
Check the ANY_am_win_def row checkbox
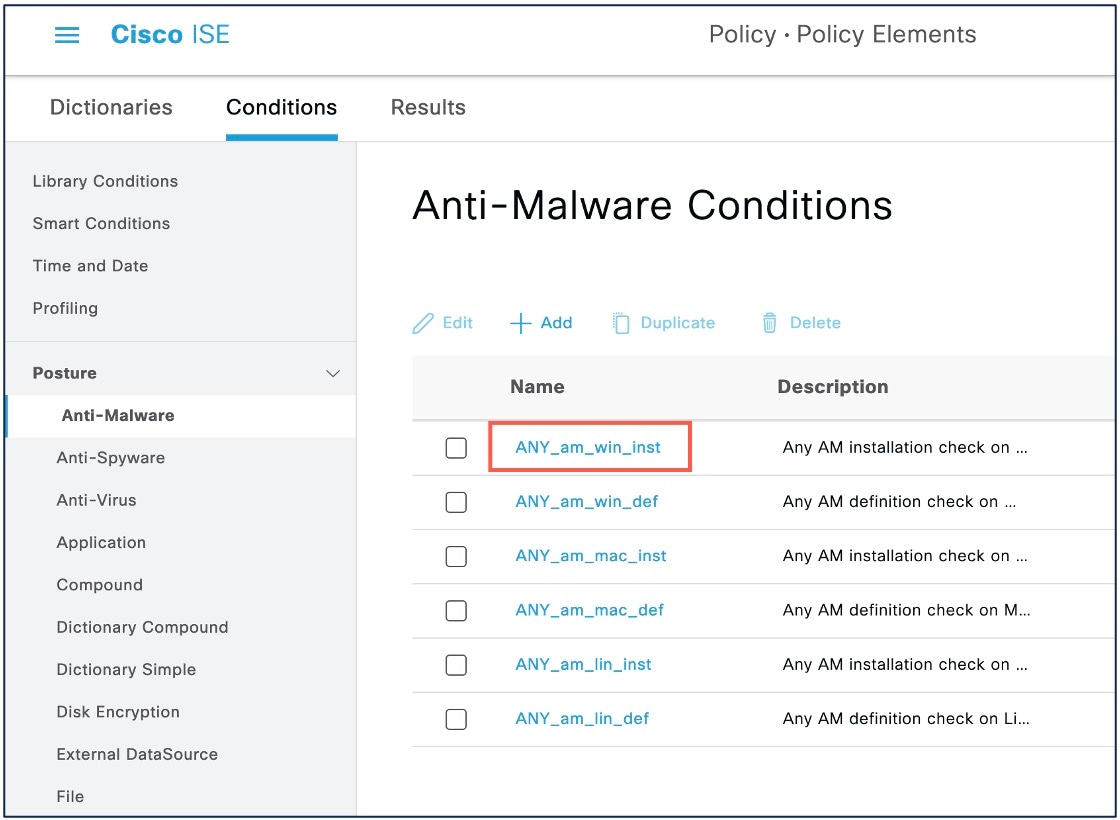456,502
